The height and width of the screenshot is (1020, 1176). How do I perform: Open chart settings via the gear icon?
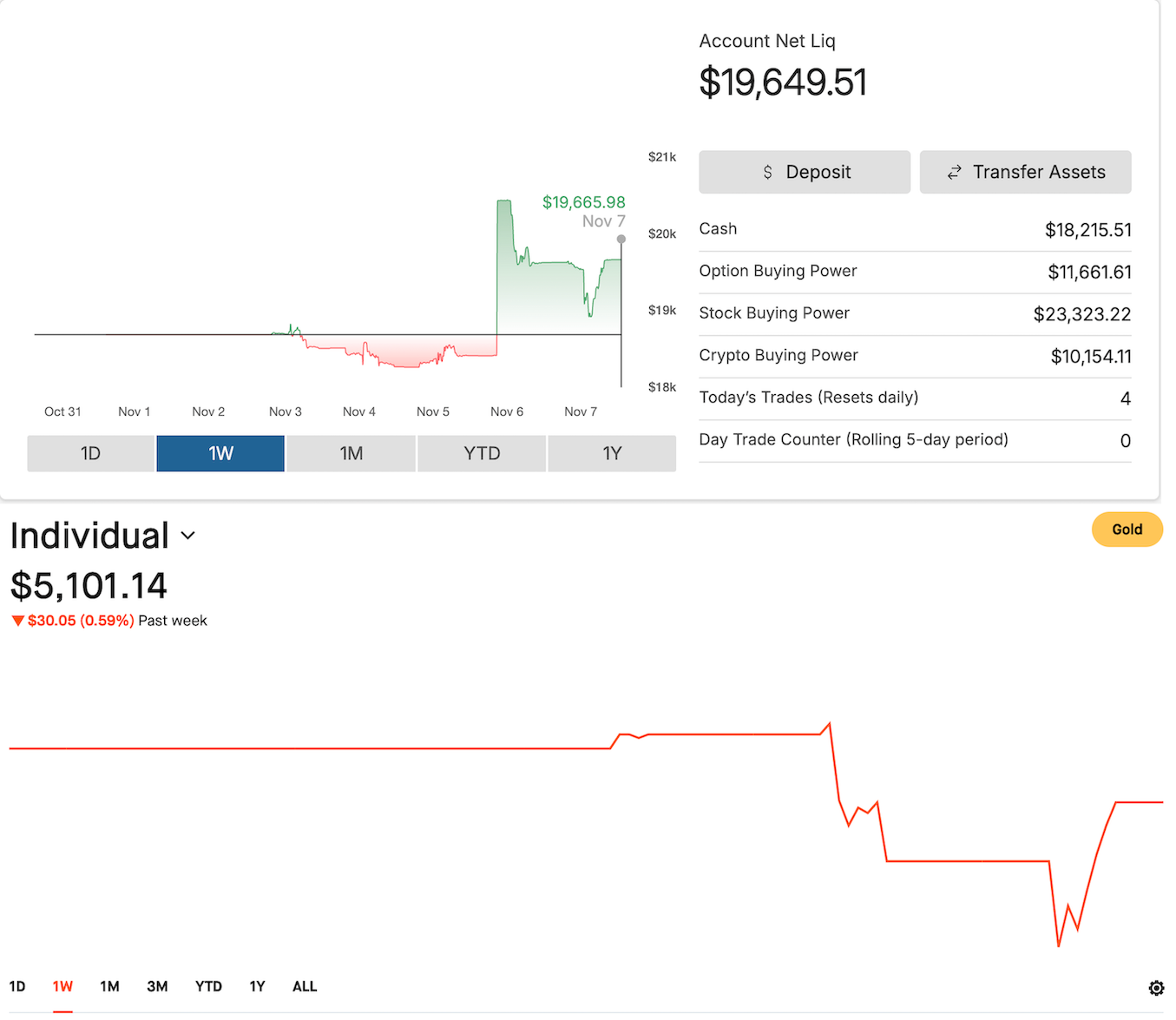1156,987
